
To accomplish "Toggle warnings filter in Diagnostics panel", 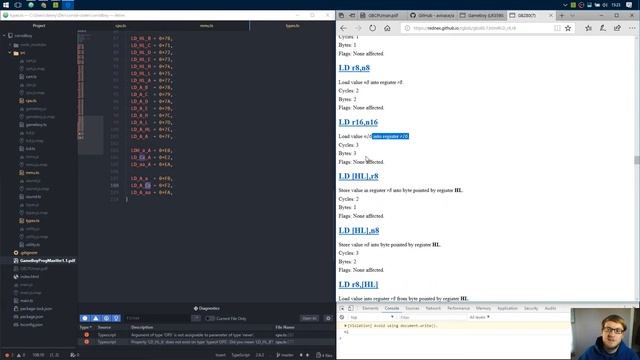I will pyautogui.click(x=96, y=318).
